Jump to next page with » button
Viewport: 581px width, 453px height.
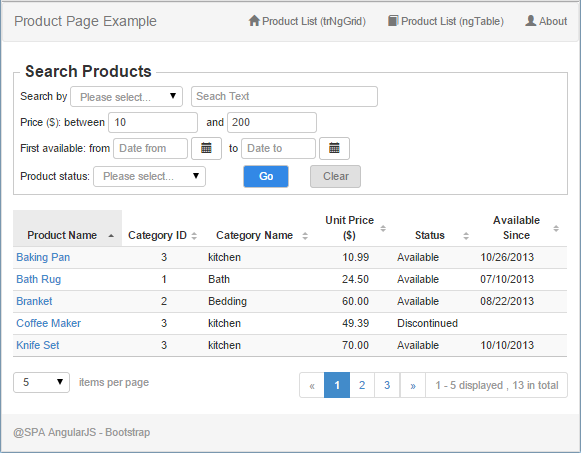[x=413, y=385]
